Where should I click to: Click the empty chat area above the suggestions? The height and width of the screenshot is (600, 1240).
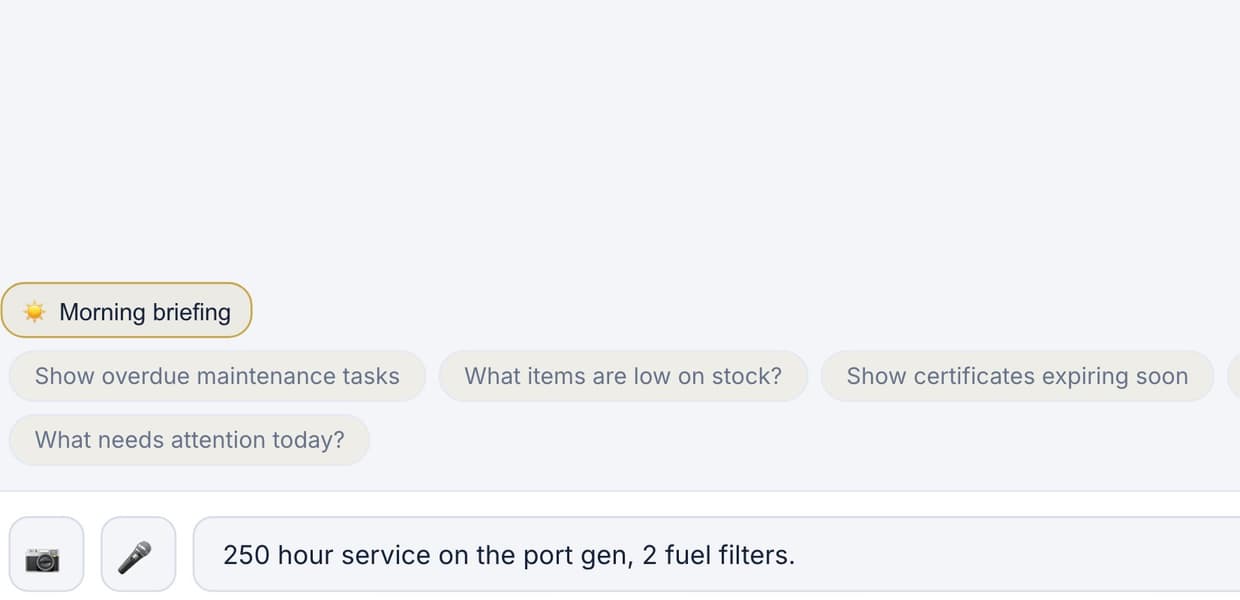[620, 140]
